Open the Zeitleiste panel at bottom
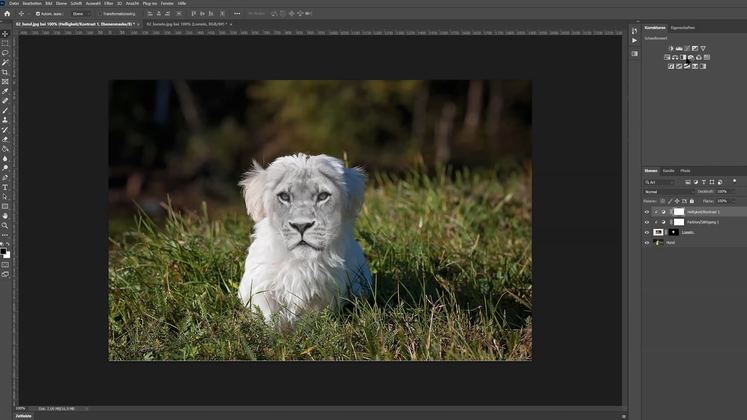This screenshot has height=420, width=747. pyautogui.click(x=23, y=416)
